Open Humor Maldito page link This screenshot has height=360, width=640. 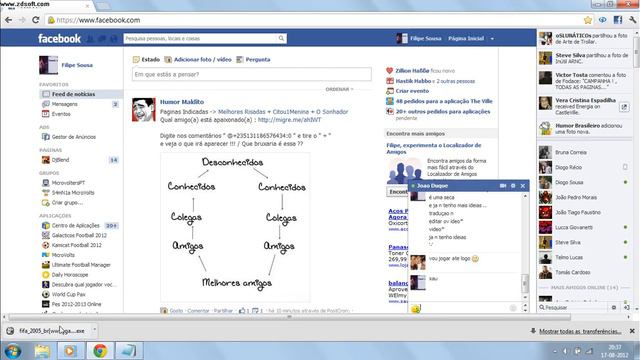[x=182, y=102]
